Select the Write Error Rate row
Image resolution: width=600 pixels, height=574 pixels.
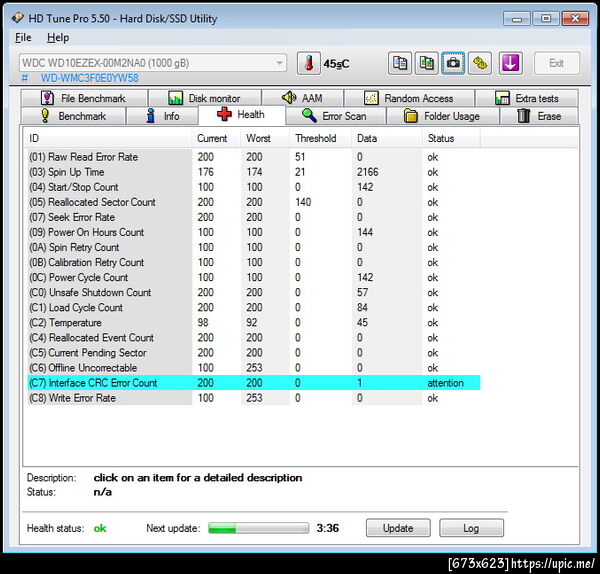(x=254, y=398)
